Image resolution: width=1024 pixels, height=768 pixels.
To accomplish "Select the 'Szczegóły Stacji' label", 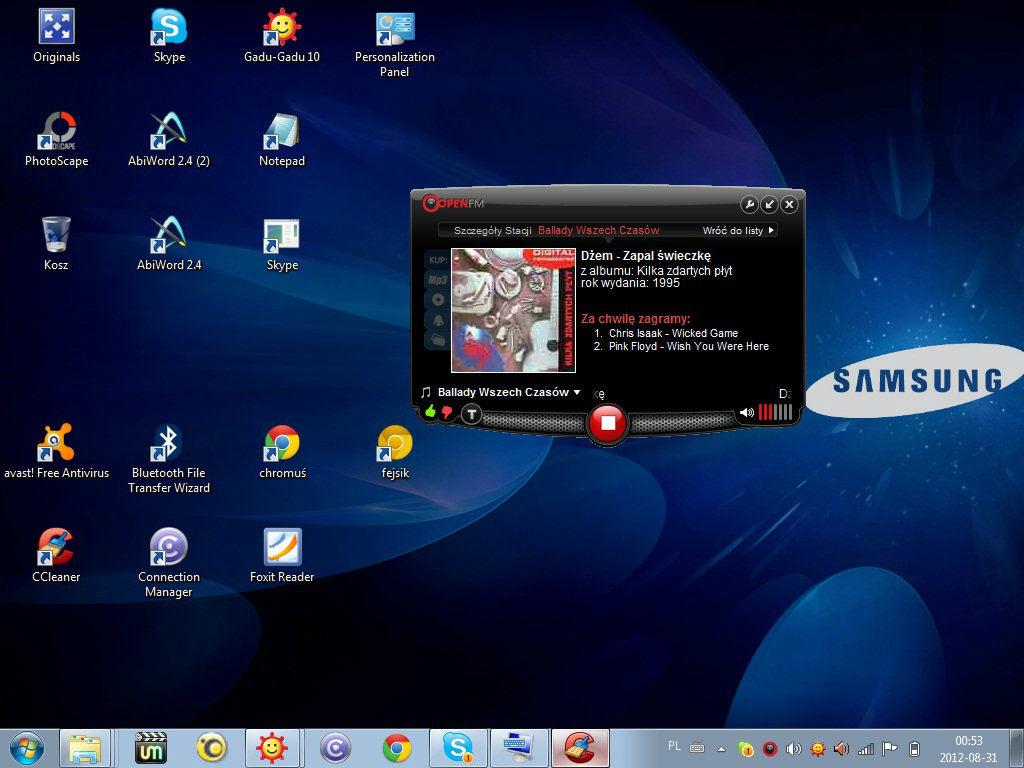I will [x=492, y=231].
